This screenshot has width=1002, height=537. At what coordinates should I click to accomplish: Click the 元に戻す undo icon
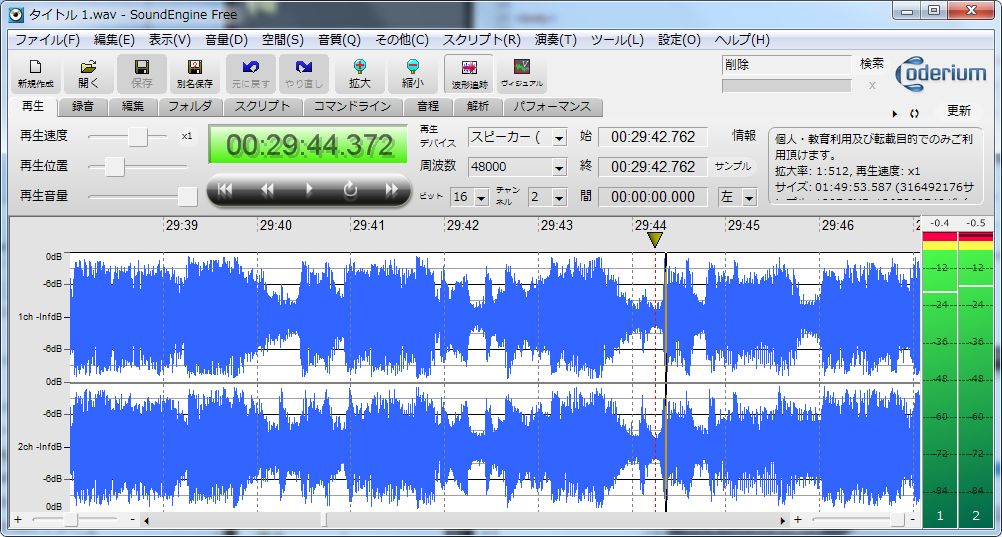point(250,74)
